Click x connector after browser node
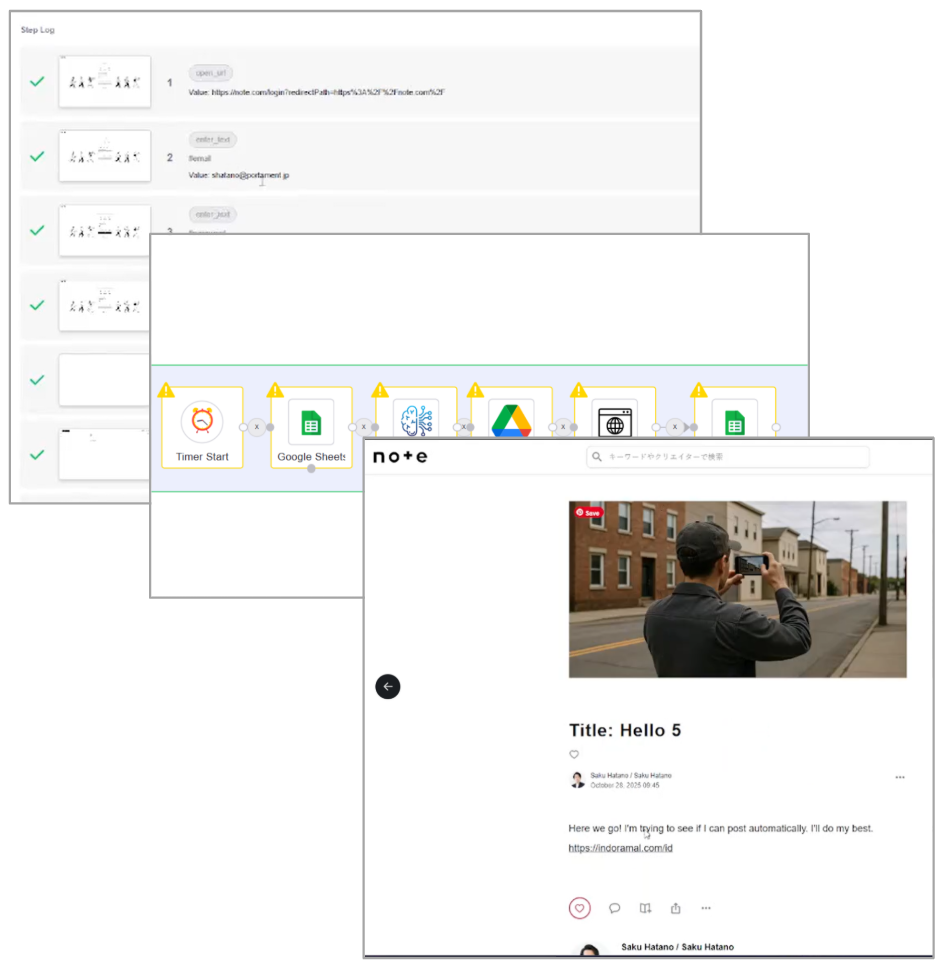This screenshot has height=964, width=940. pos(674,427)
